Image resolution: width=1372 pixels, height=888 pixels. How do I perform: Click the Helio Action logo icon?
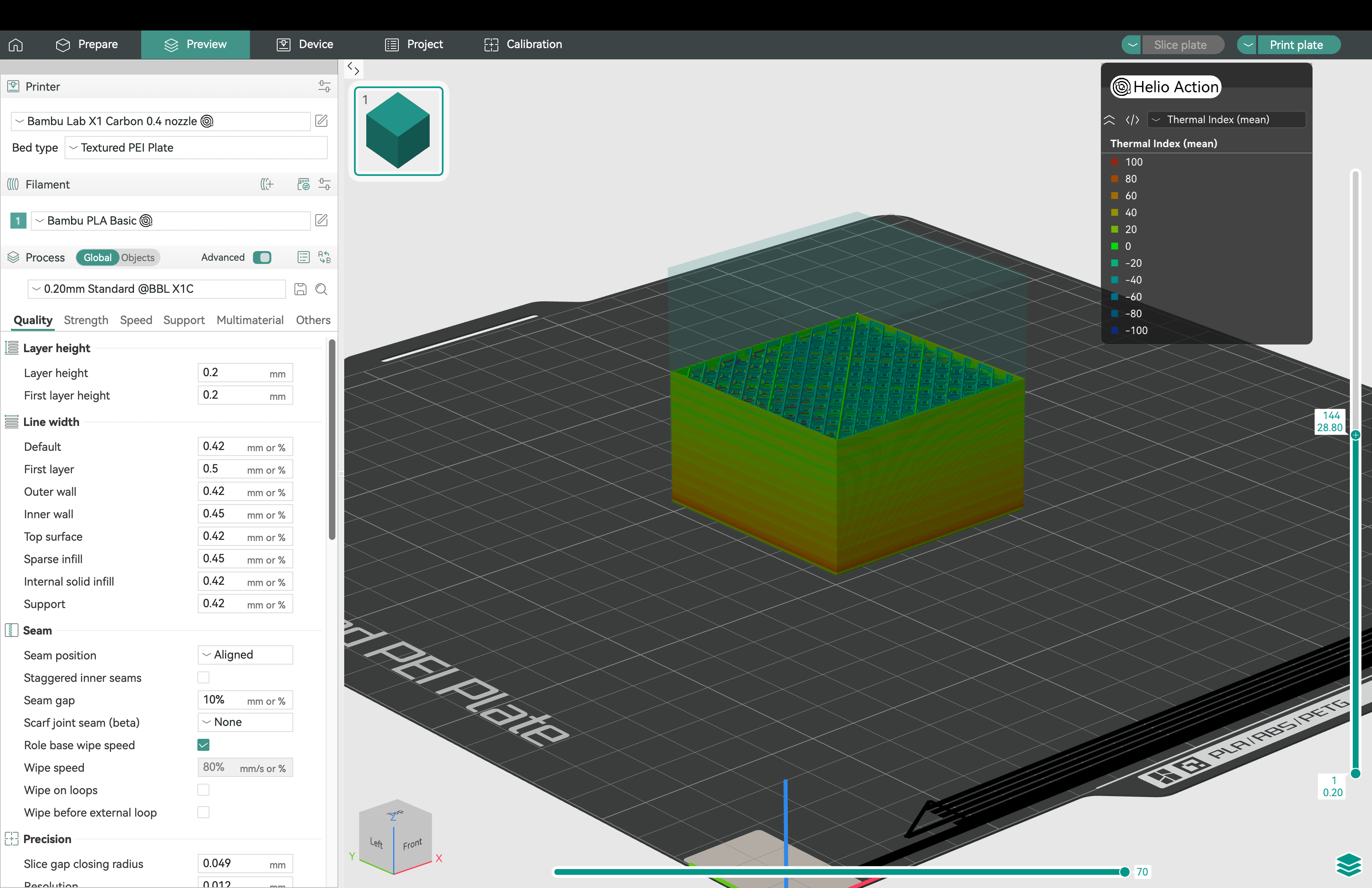1121,87
